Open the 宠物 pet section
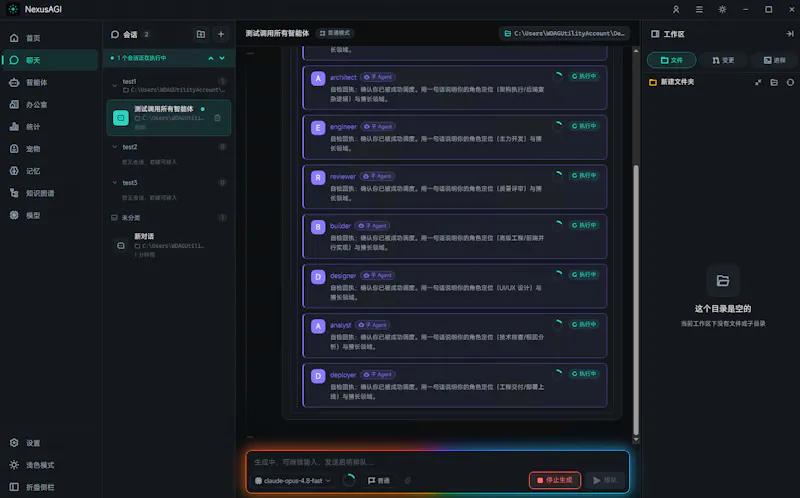 click(49, 149)
